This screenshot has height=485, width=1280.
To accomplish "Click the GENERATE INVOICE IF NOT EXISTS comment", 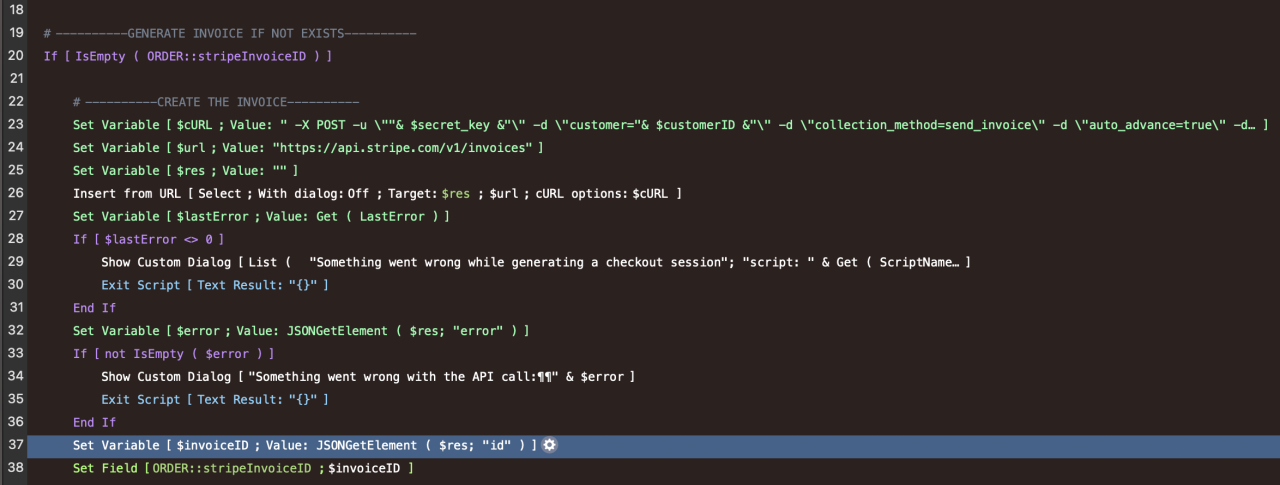I will pos(229,33).
